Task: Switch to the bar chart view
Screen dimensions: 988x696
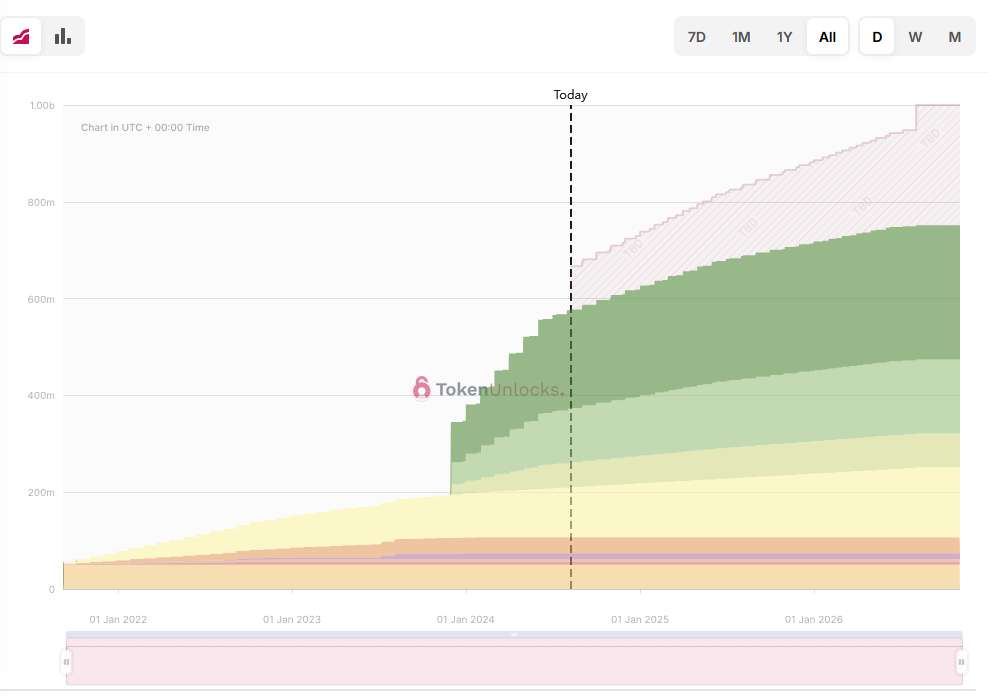Action: point(63,37)
